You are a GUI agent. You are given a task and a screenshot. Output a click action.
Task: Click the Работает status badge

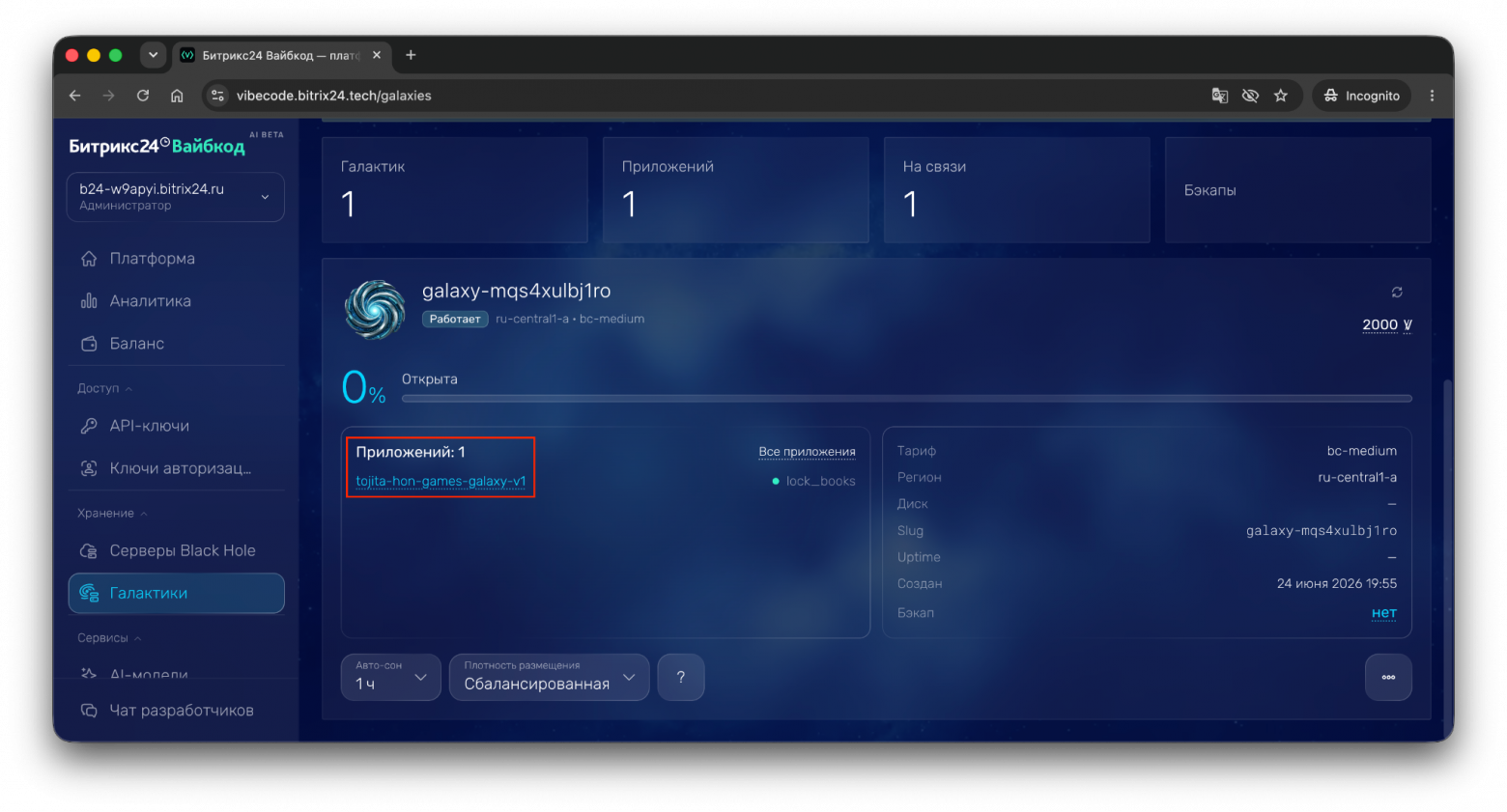click(455, 319)
